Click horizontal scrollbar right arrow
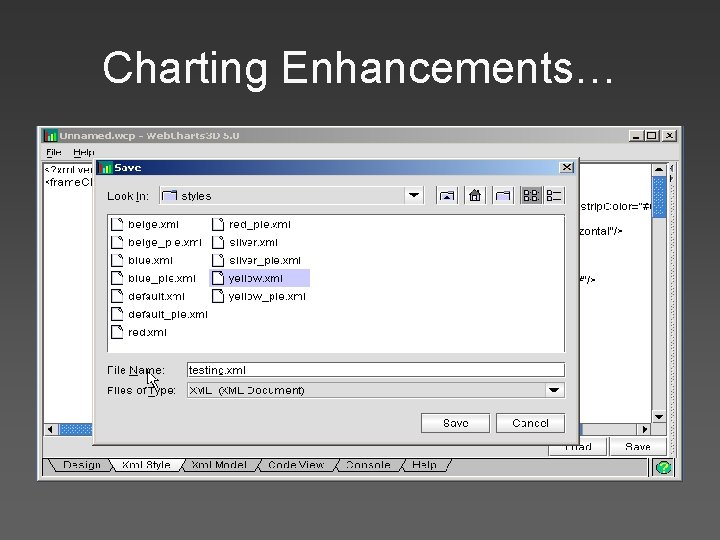 click(645, 429)
